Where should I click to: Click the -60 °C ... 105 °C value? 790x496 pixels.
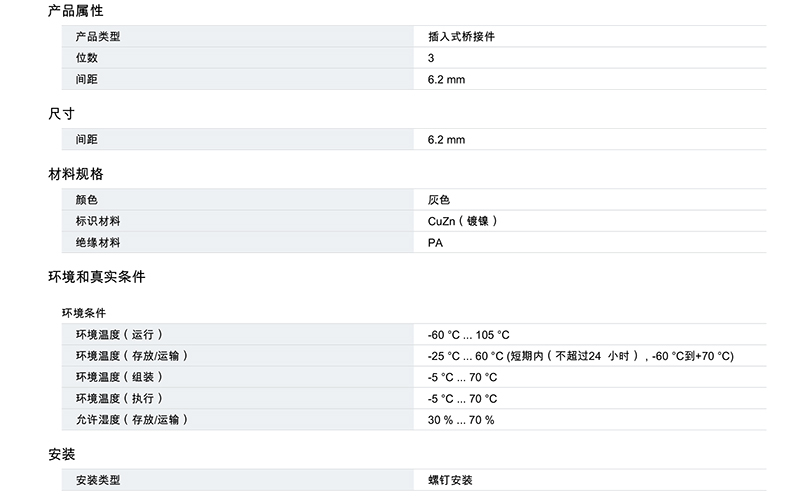(469, 335)
